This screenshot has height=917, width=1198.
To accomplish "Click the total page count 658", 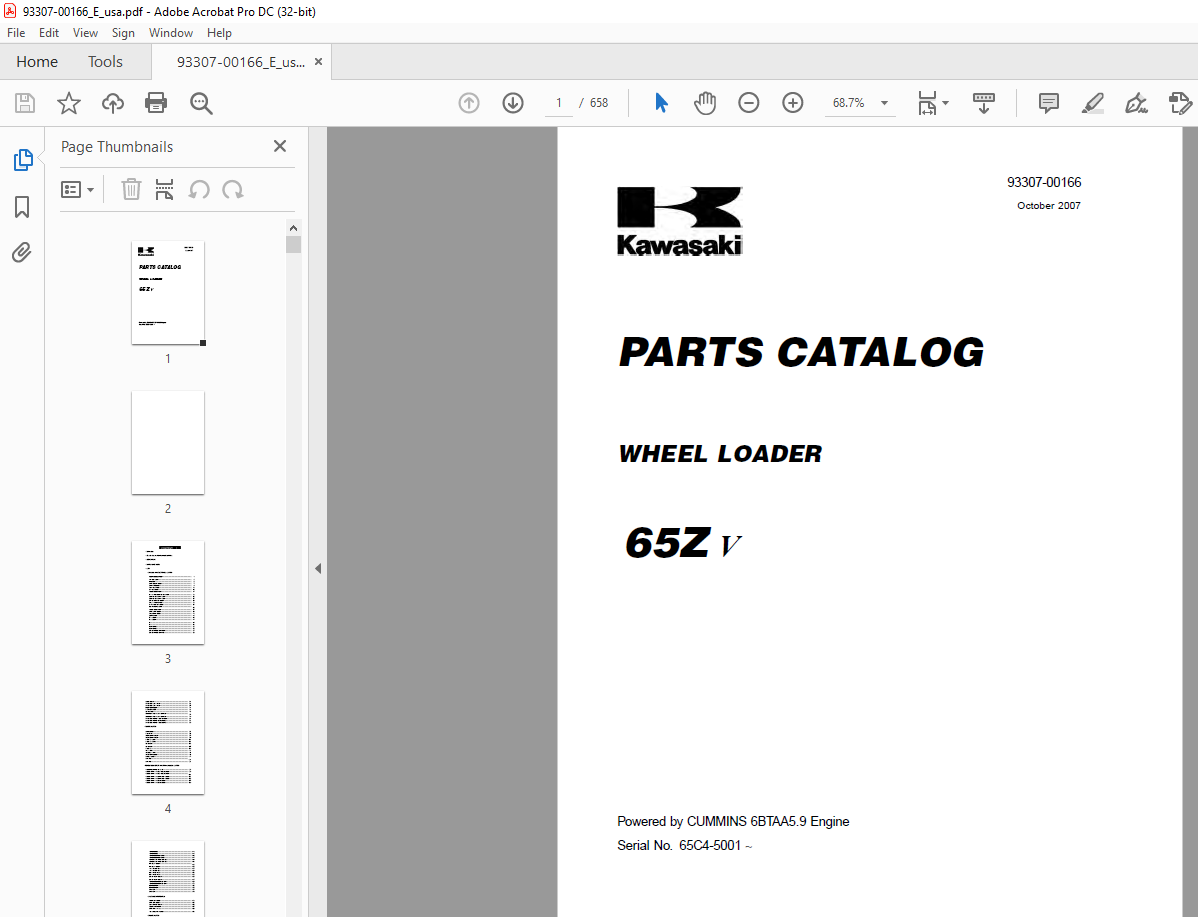I will 599,103.
